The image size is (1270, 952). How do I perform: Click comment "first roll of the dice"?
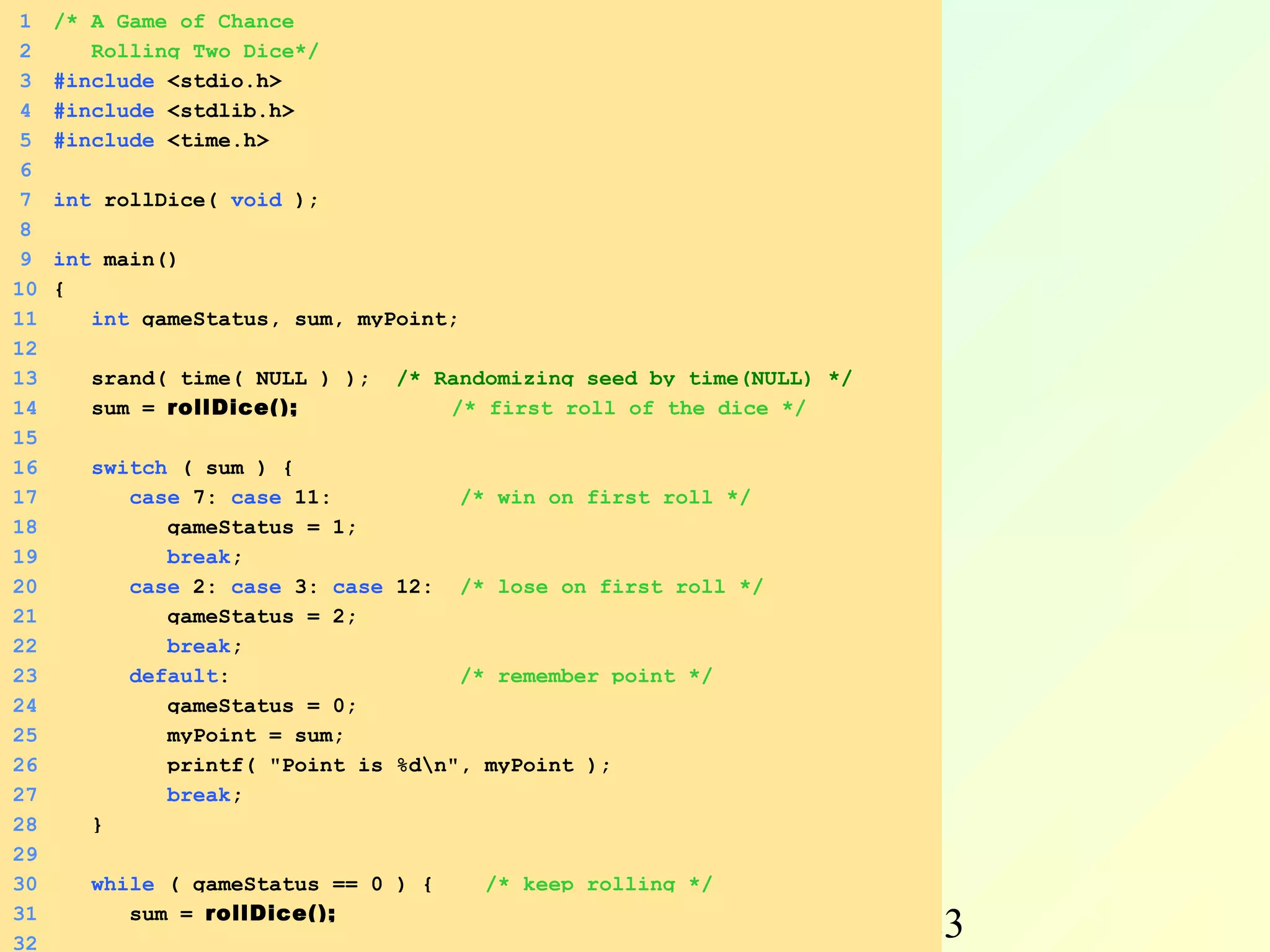(629, 408)
